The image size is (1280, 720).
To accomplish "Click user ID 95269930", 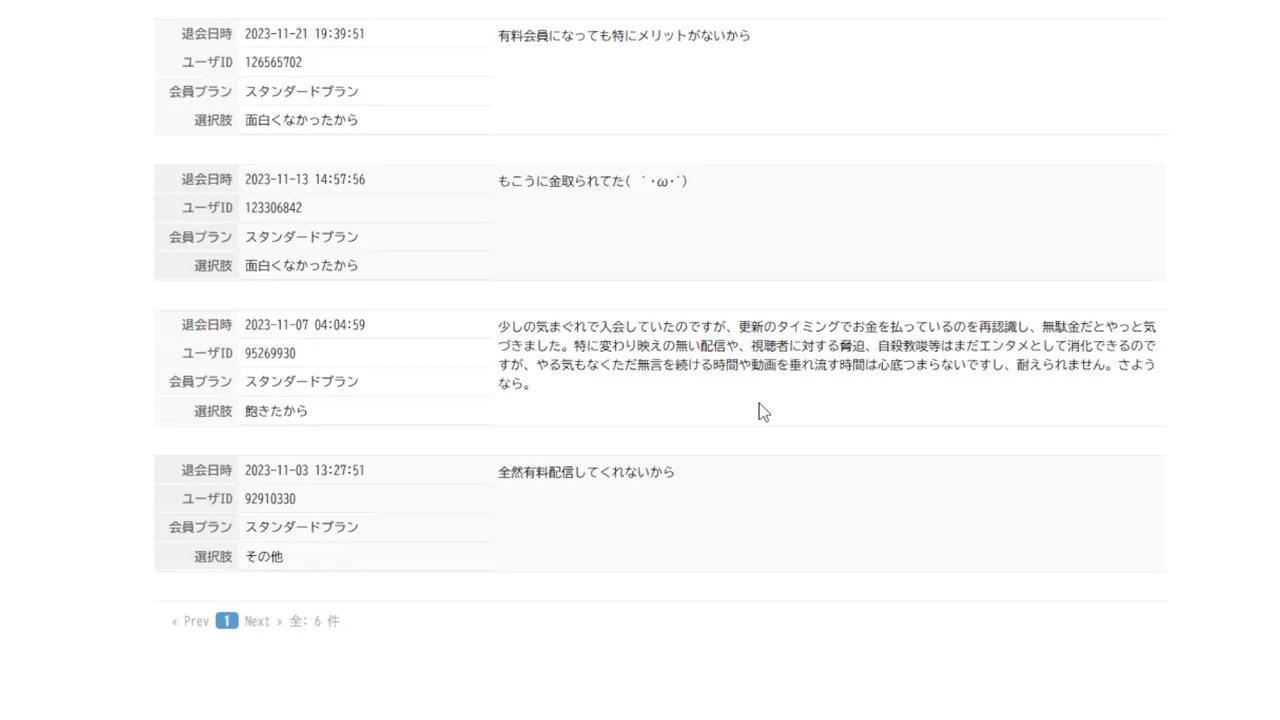I will coord(270,353).
